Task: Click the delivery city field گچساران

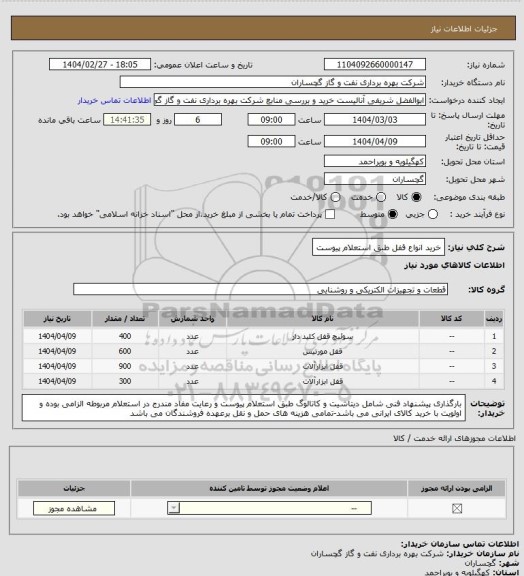Action: click(x=375, y=179)
